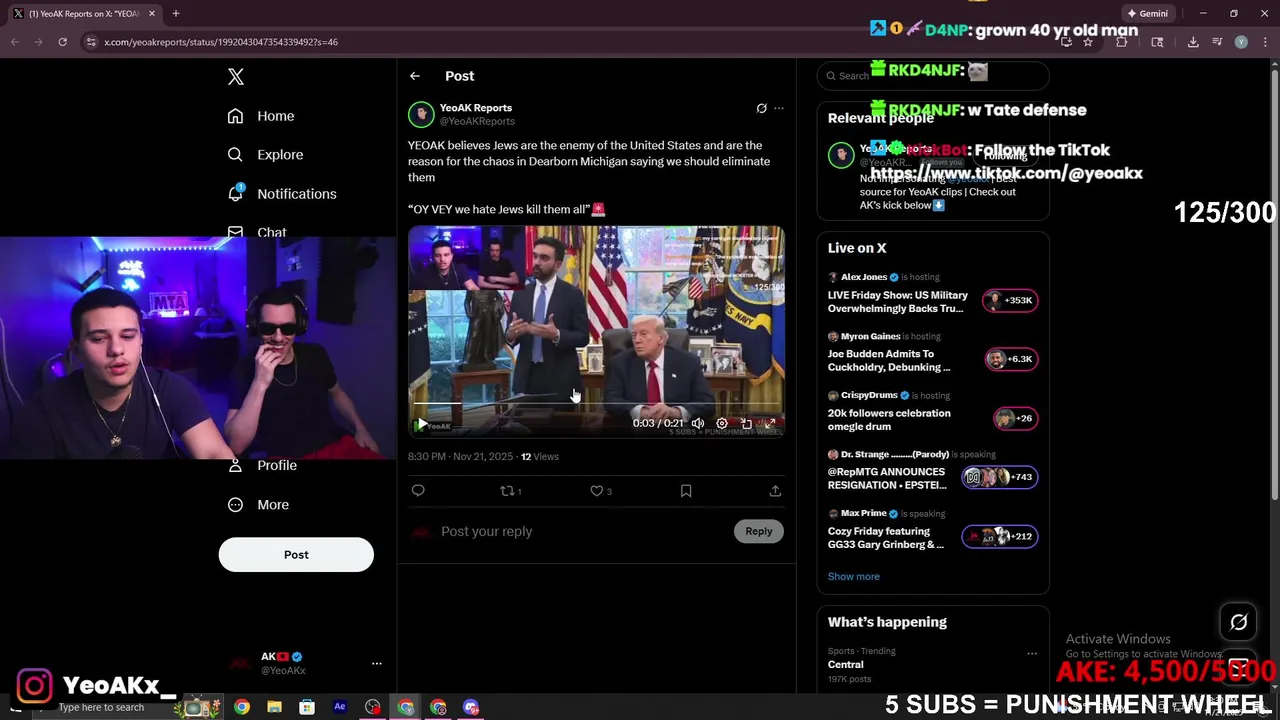Bookmark the post
The width and height of the screenshot is (1280, 720).
pos(686,491)
